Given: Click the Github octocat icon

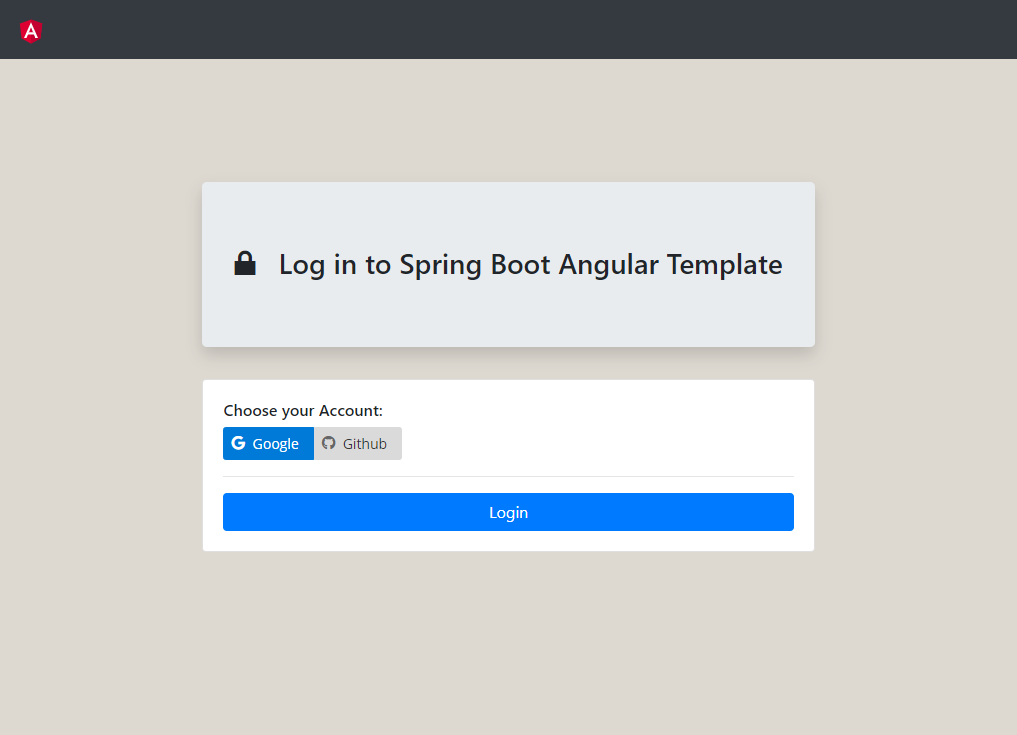Looking at the screenshot, I should pos(330,443).
